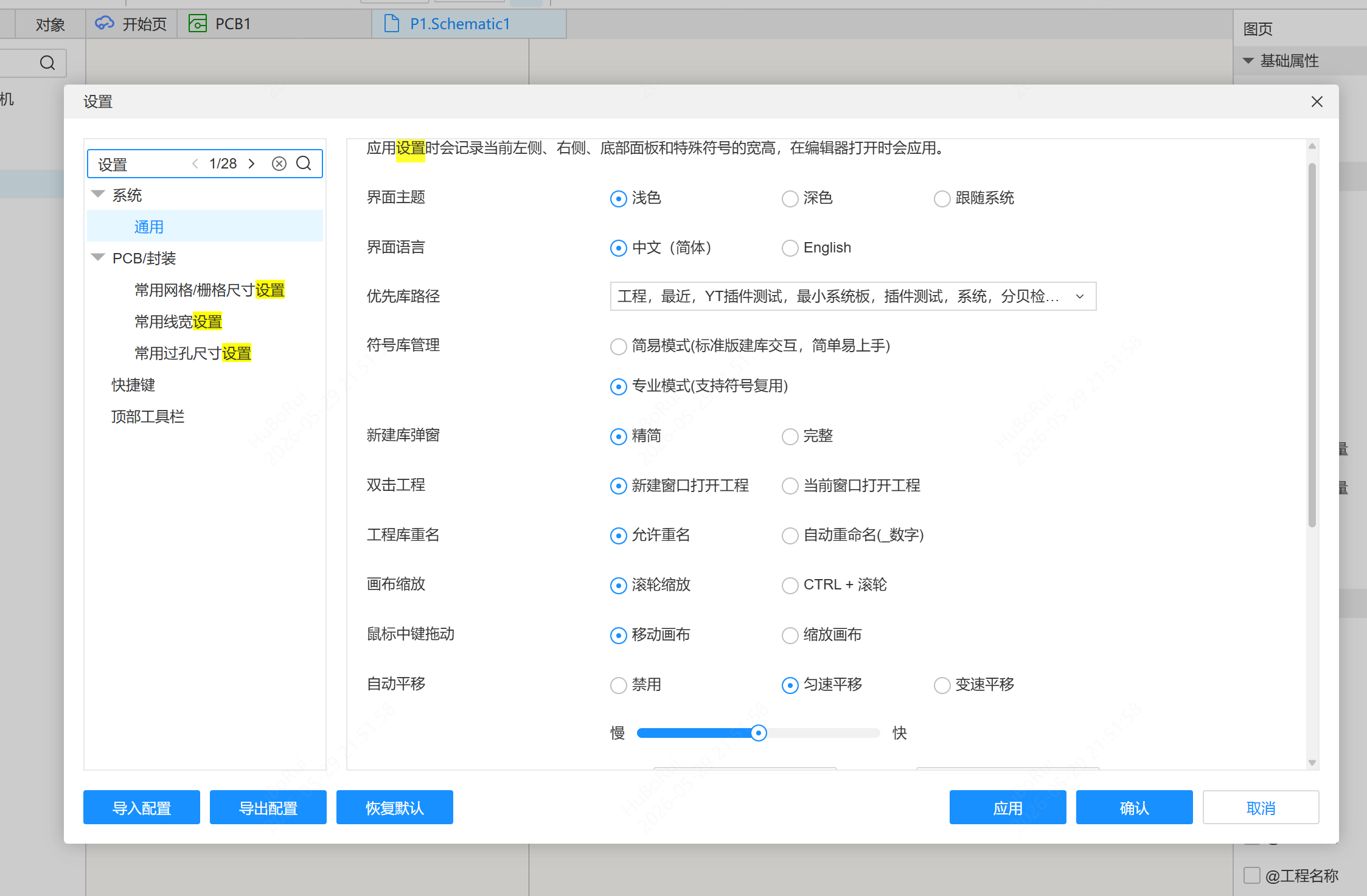The height and width of the screenshot is (896, 1367).
Task: Collapse the 基础属性 section
Action: pyautogui.click(x=1248, y=61)
